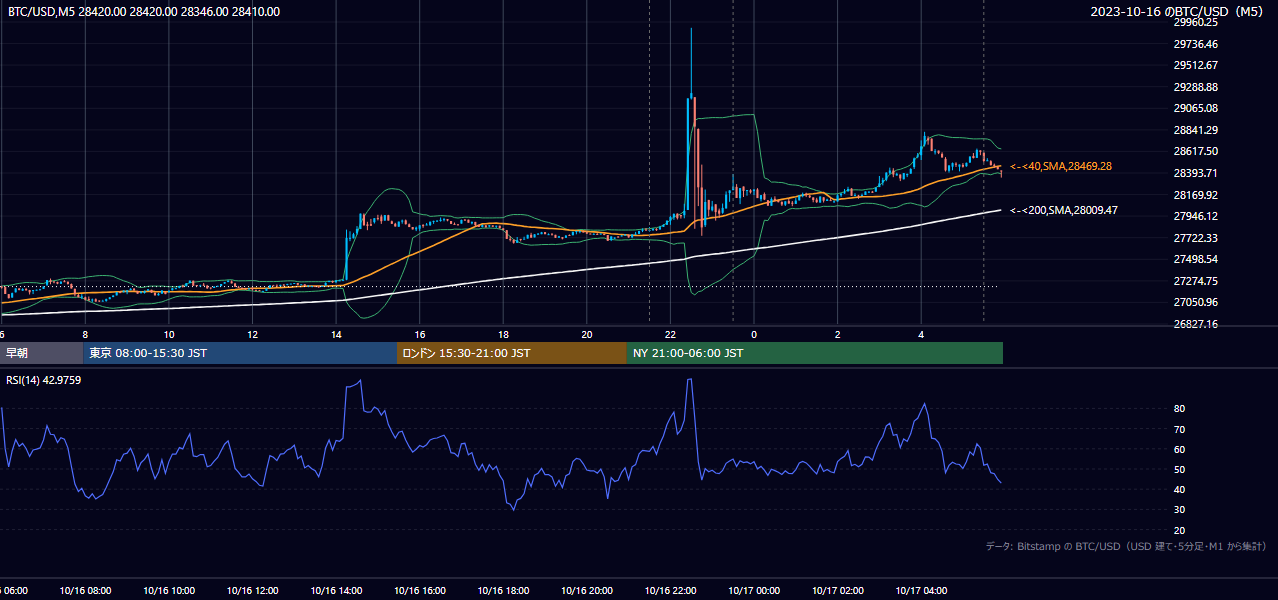Select the NY 21:00-06:00 JST session bar

(815, 353)
